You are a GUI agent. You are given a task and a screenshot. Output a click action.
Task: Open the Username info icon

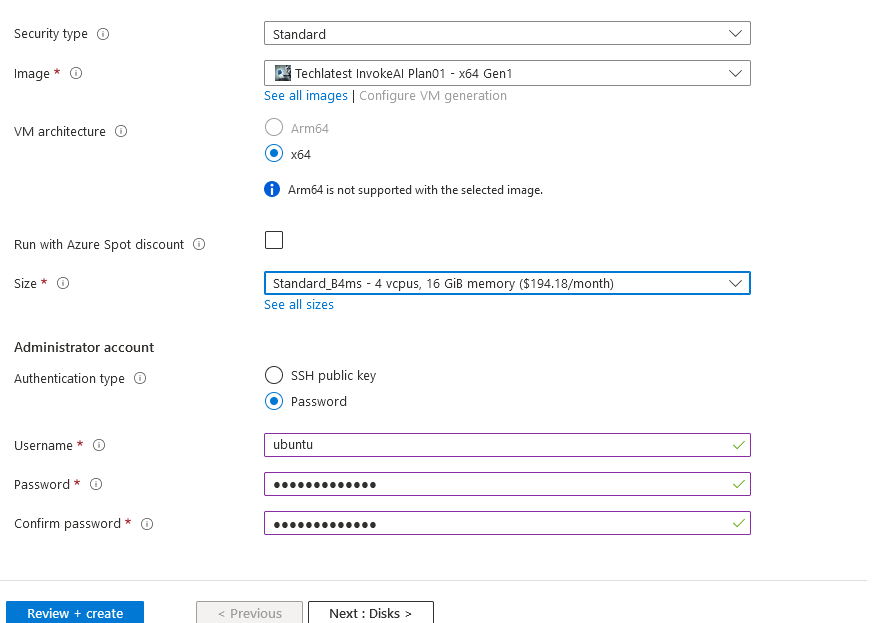point(99,445)
